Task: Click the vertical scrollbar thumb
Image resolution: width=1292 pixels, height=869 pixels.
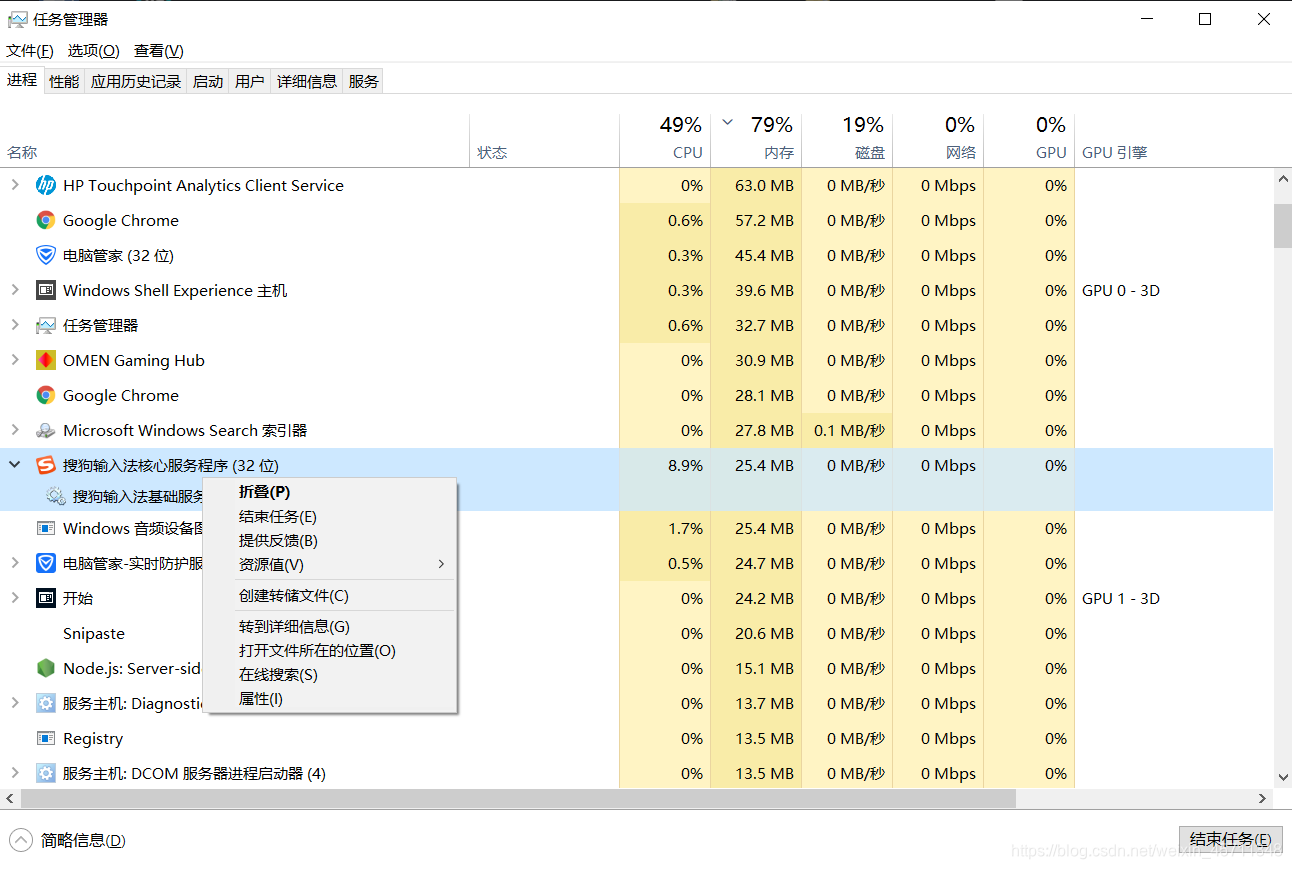Action: [x=1282, y=225]
